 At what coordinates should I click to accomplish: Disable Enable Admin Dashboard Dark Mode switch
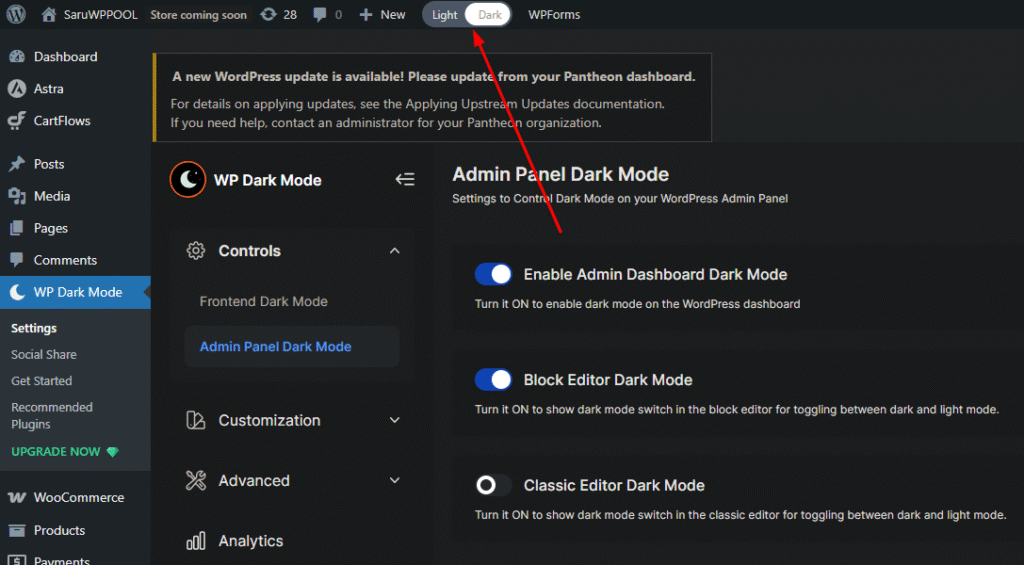tap(493, 274)
